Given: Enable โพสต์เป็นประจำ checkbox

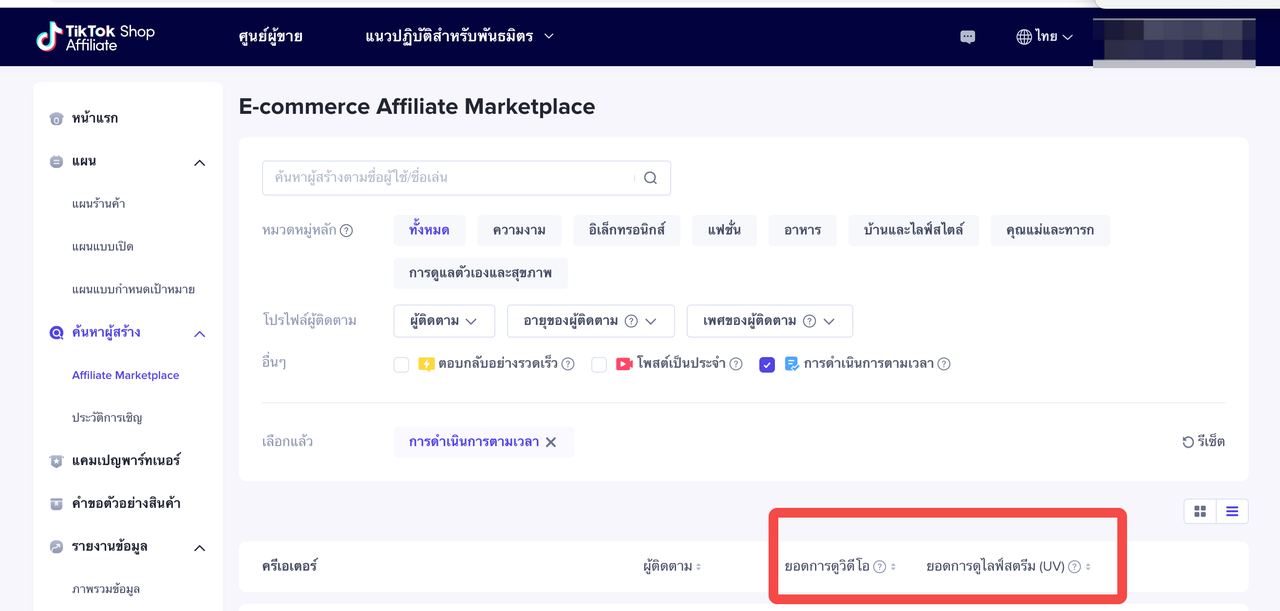Looking at the screenshot, I should (599, 365).
